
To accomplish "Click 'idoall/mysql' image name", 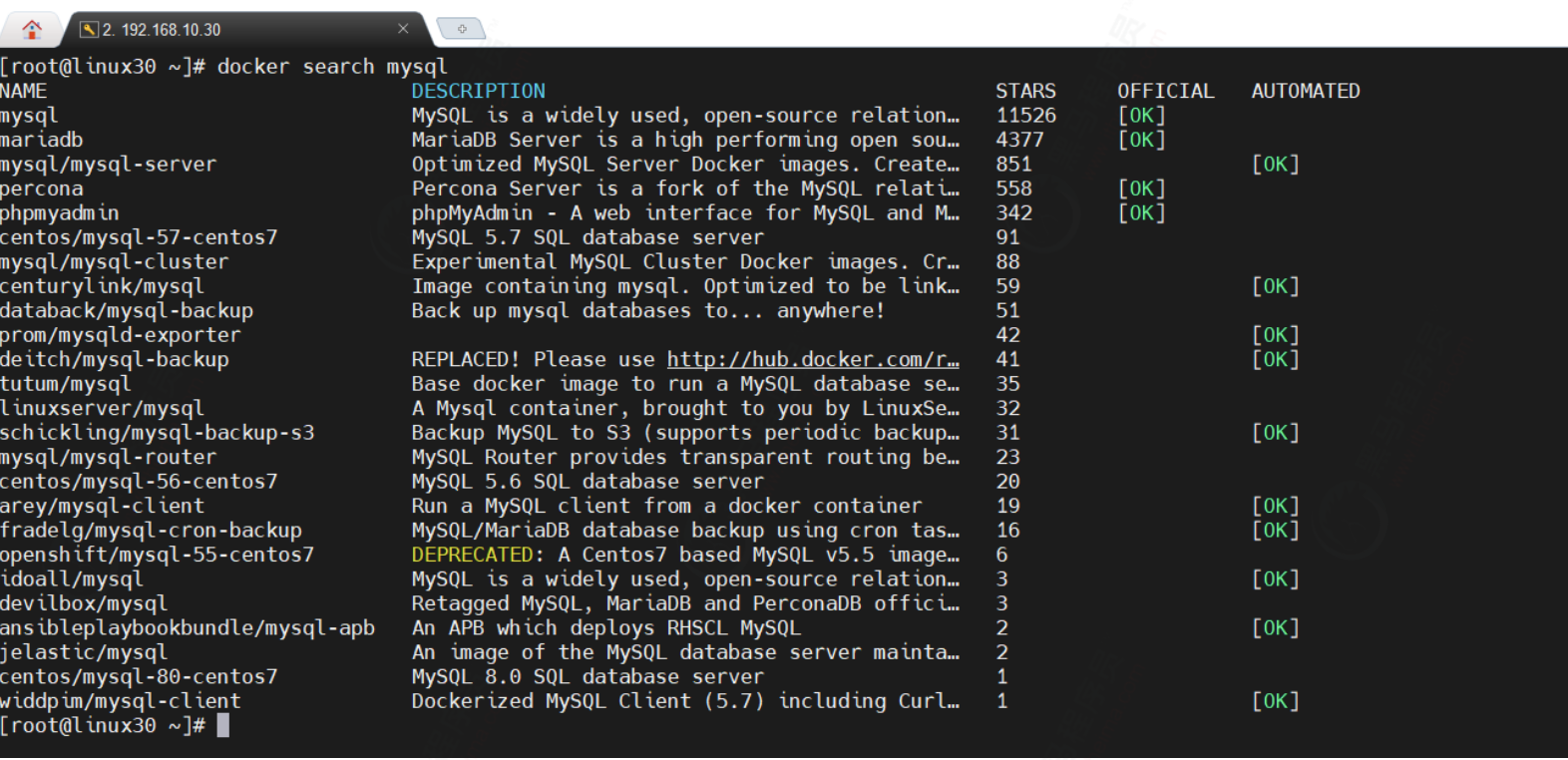I will 72,579.
